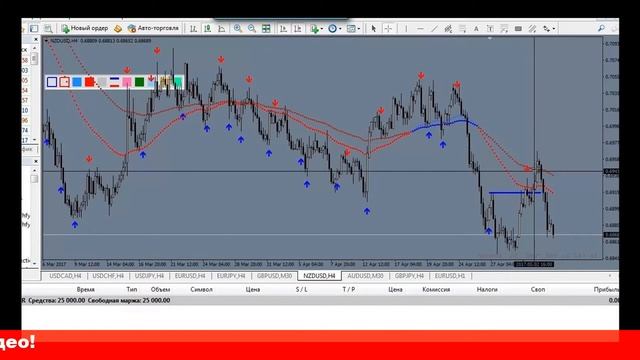Close the Navigator side panel
The height and width of the screenshot is (360, 640).
36,162
